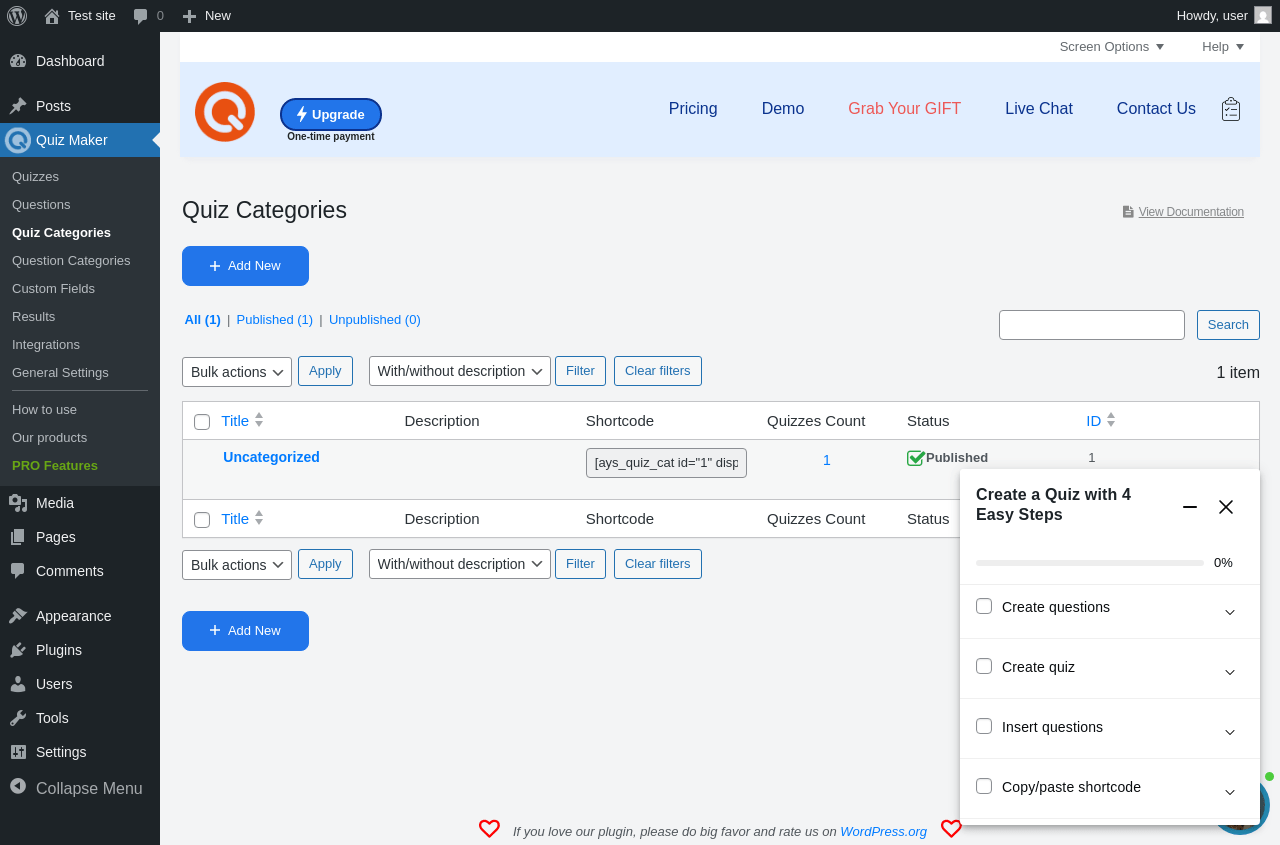Click the green Published checkmark icon
The image size is (1280, 845).
916,458
